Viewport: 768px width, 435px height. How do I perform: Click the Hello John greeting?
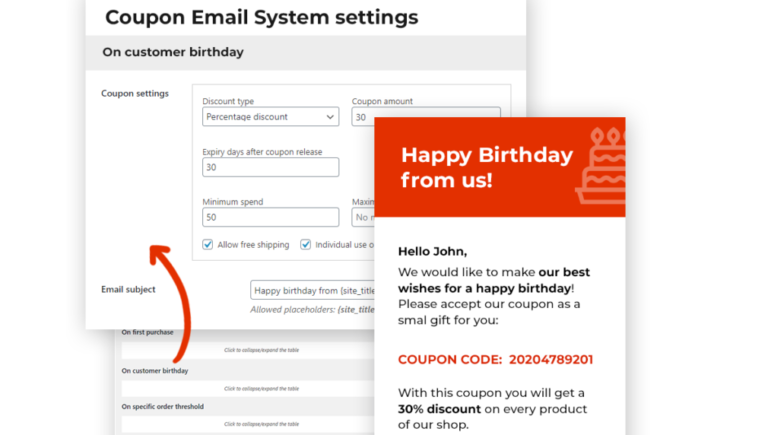click(432, 251)
